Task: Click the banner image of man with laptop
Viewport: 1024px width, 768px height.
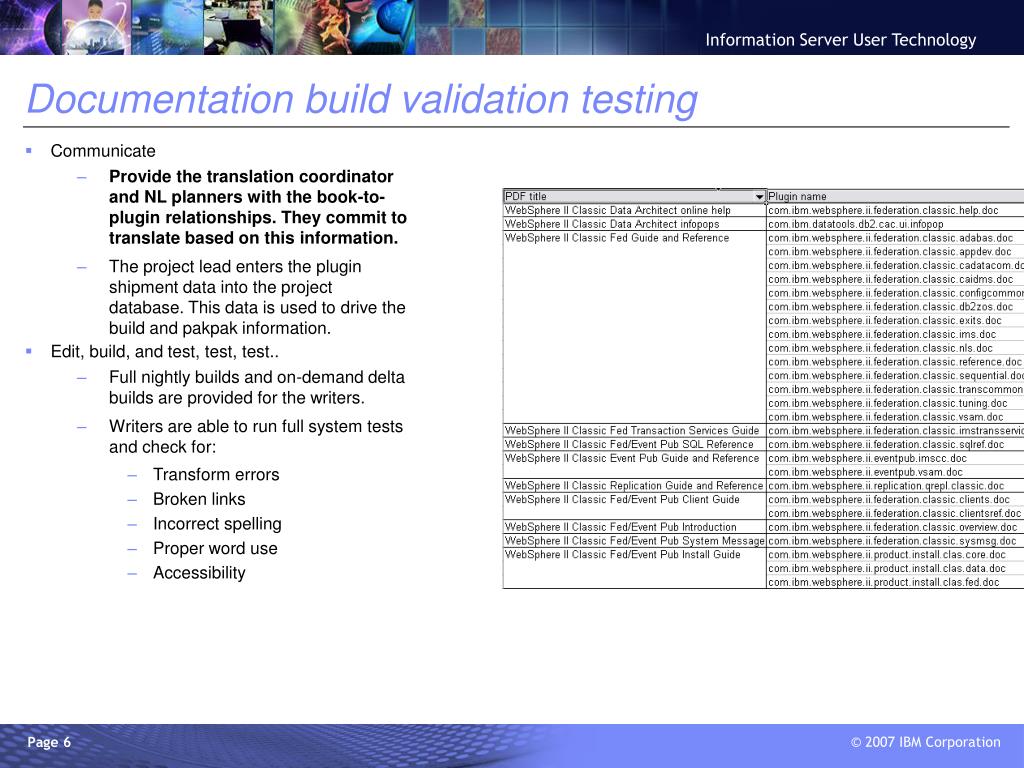Action: (238, 27)
